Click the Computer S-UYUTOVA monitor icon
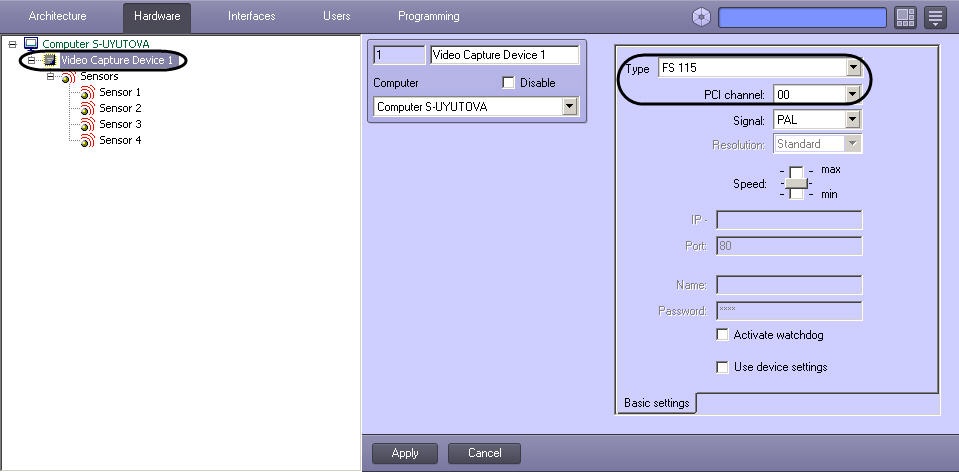Screen dimensions: 959x472 point(31,43)
